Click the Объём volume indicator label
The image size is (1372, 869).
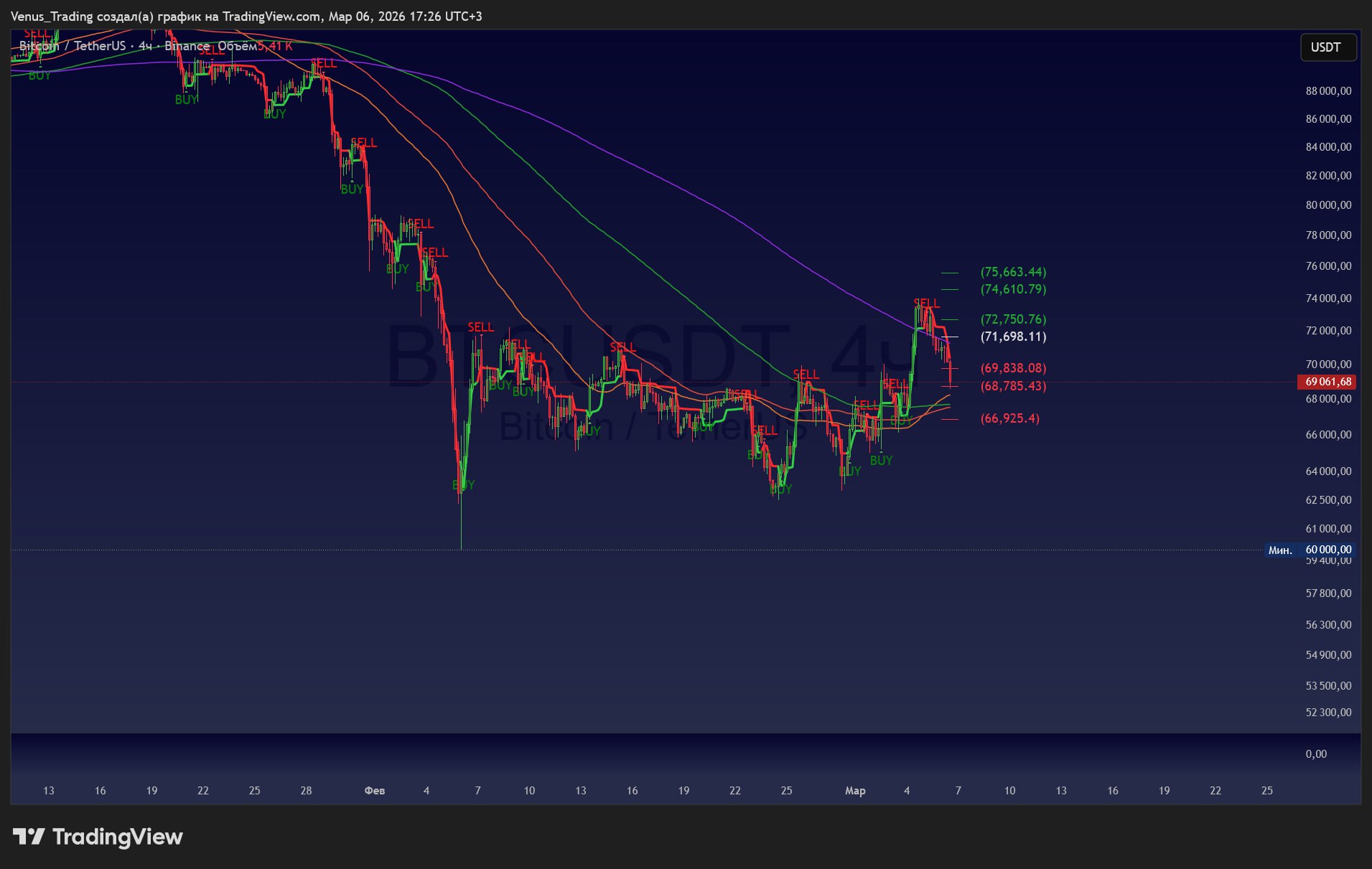click(237, 46)
